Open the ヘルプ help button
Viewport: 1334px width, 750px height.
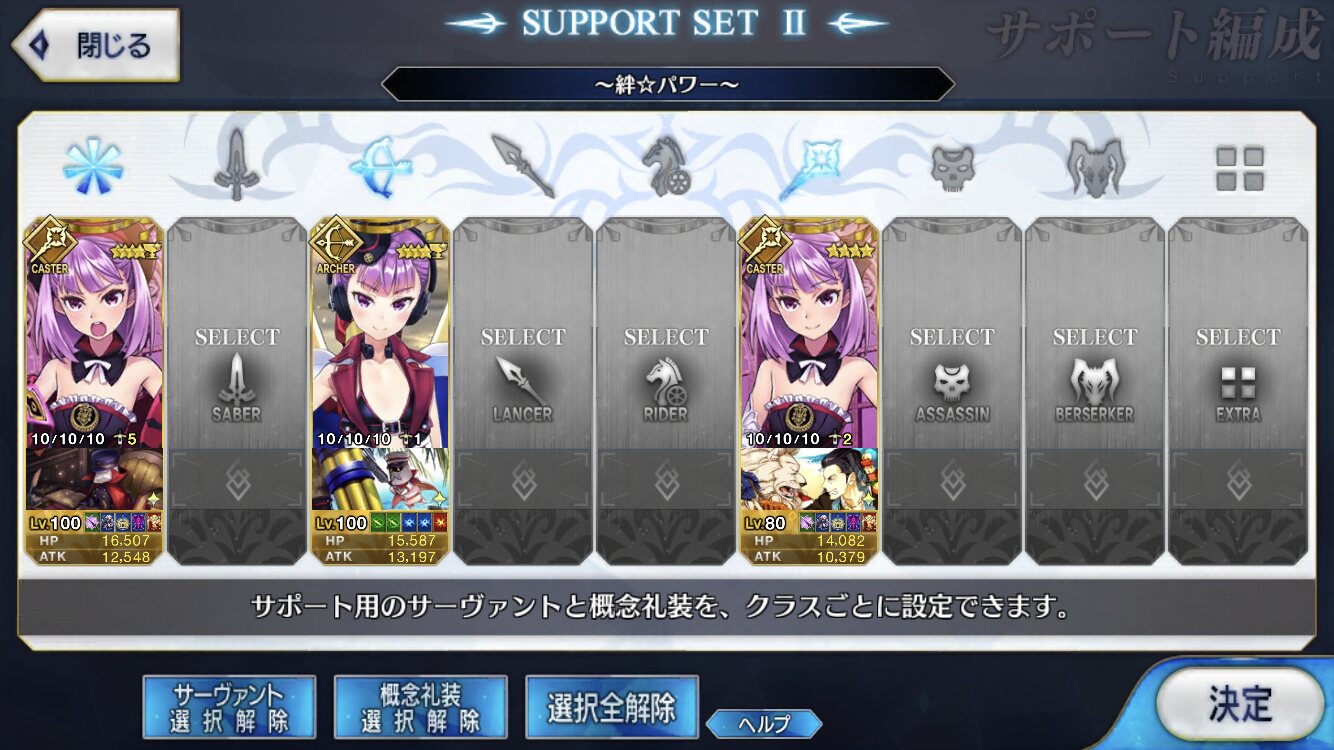point(764,724)
